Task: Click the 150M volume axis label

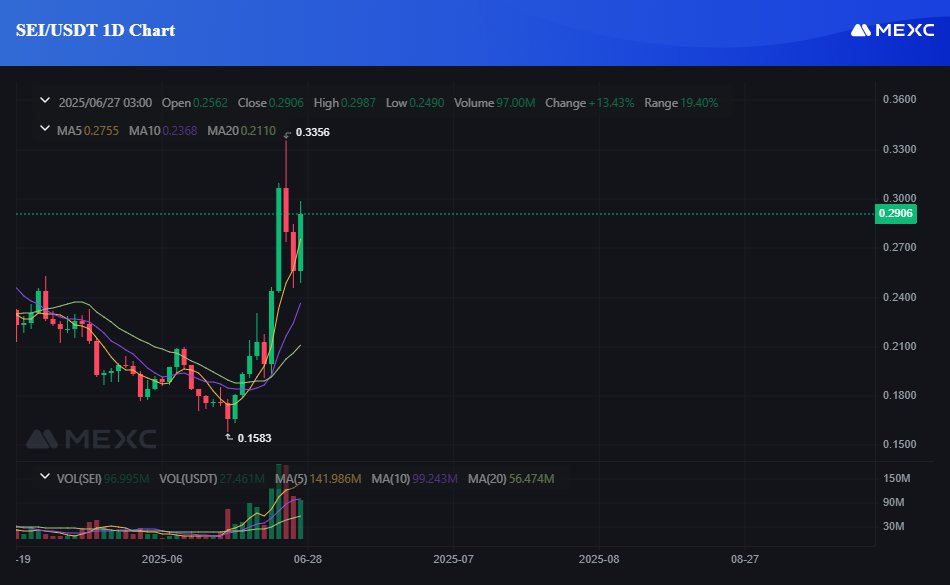Action: point(896,478)
